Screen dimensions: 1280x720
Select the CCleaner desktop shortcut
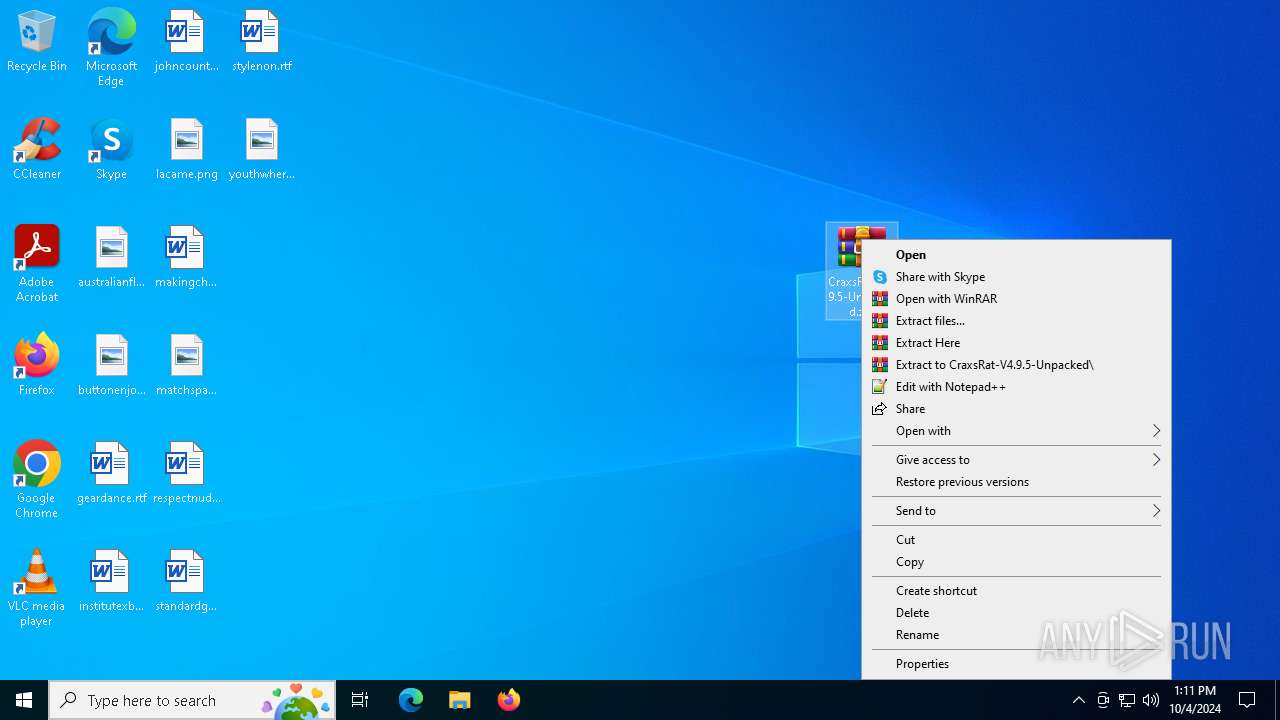point(37,149)
